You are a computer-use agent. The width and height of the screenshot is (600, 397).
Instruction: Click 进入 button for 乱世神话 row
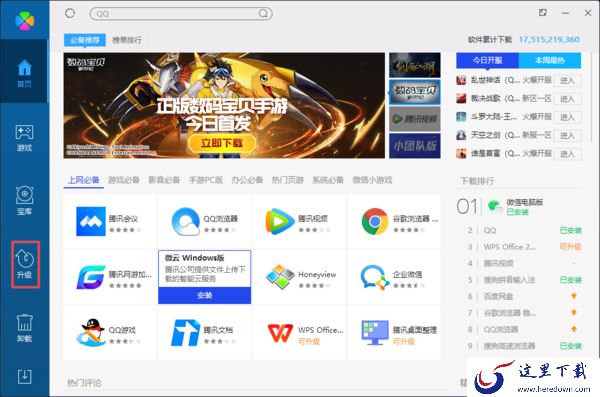click(567, 80)
